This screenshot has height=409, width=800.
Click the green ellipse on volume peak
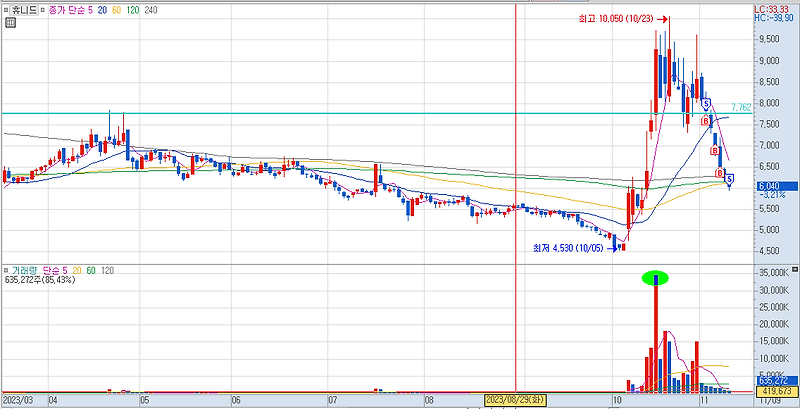pos(655,278)
